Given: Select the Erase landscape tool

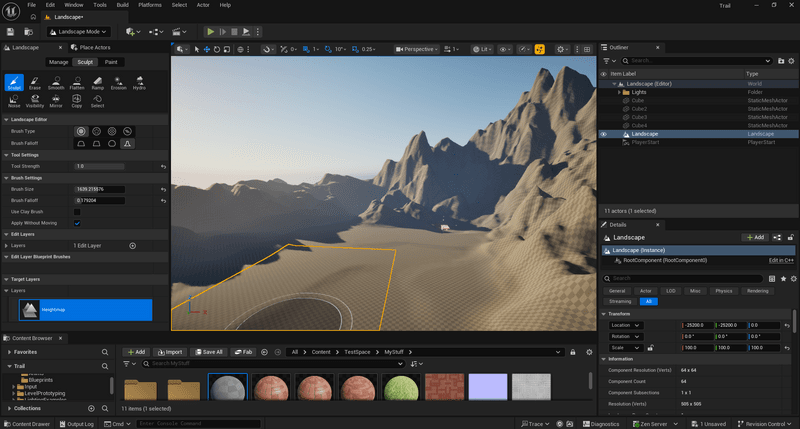Looking at the screenshot, I should 35,83.
